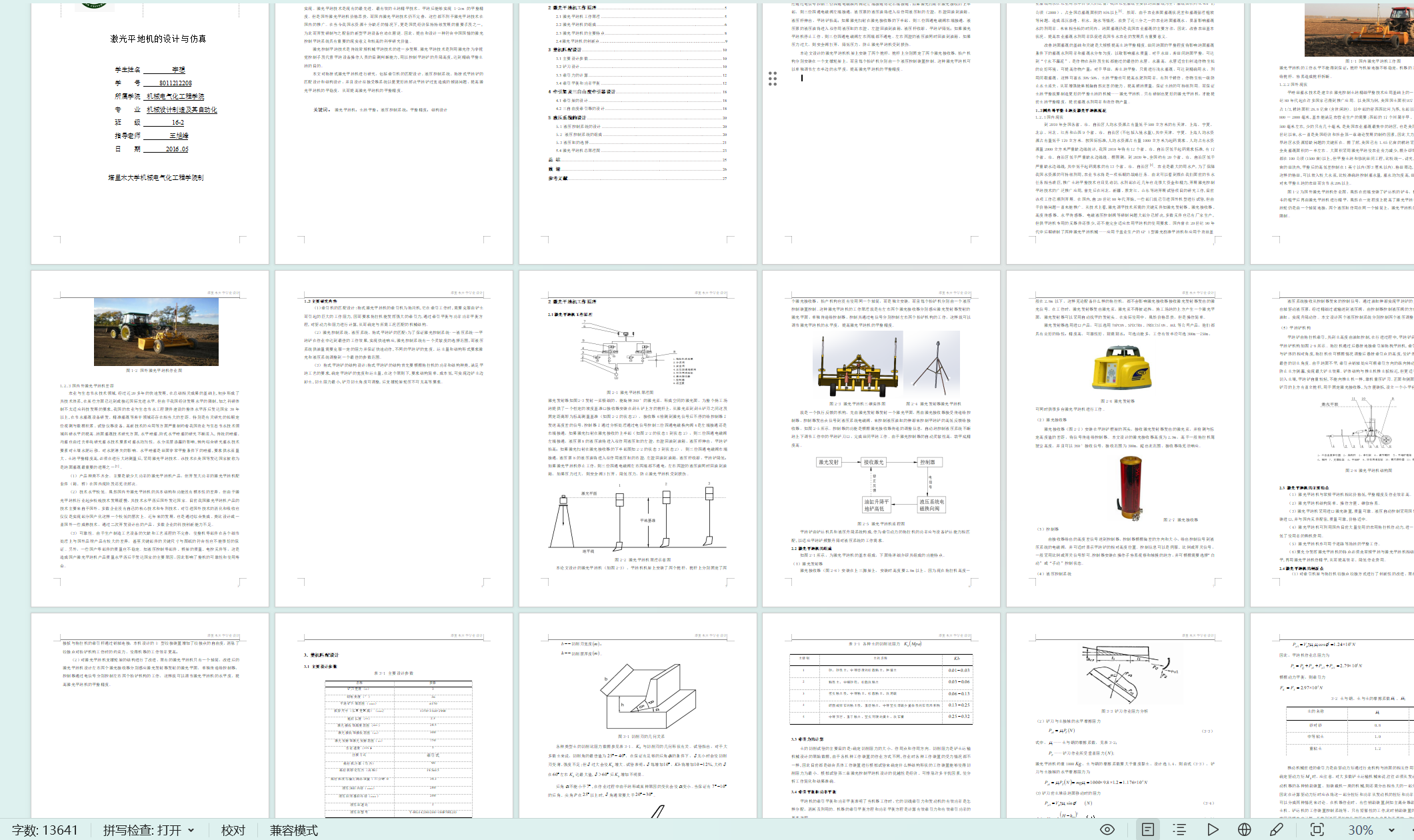
Task: Switch to outline view
Action: pyautogui.click(x=1179, y=829)
